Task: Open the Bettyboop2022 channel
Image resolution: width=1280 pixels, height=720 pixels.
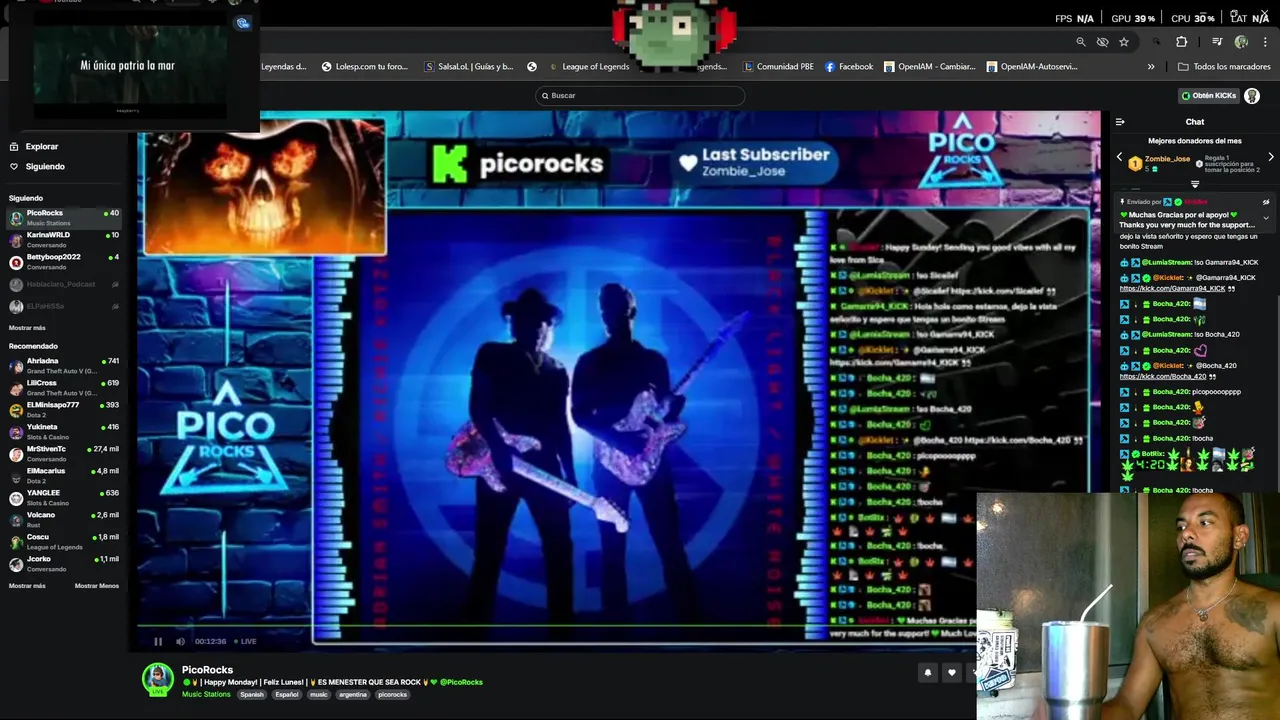Action: [64, 261]
